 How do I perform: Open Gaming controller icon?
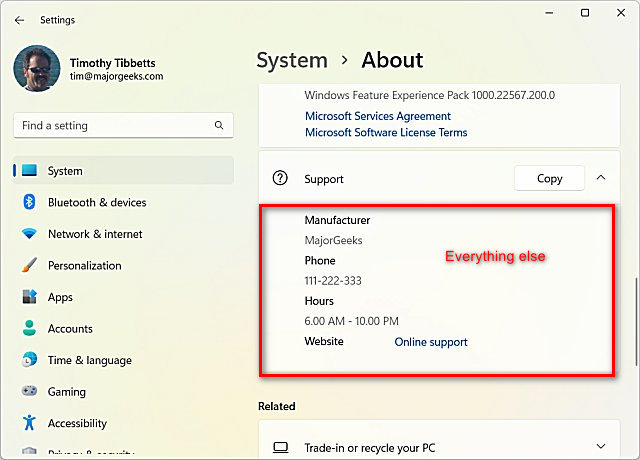click(x=29, y=391)
